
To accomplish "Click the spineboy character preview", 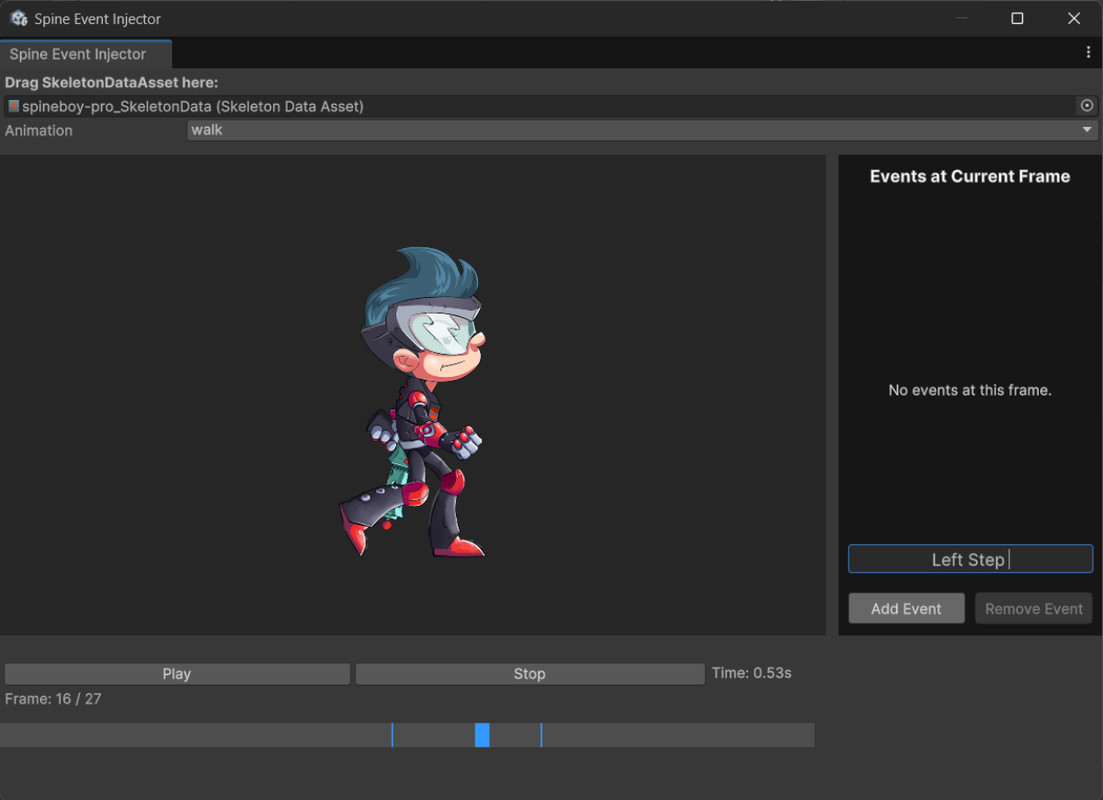I will click(414, 402).
